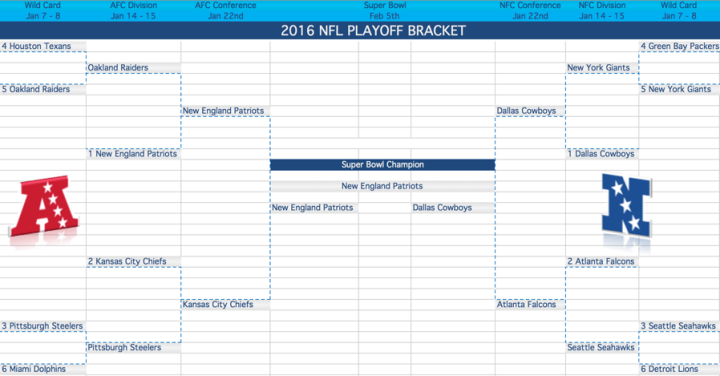Image resolution: width=720 pixels, height=376 pixels.
Task: Click the 3 Pittsburgh Steelers wild card cell
Action: (43, 326)
